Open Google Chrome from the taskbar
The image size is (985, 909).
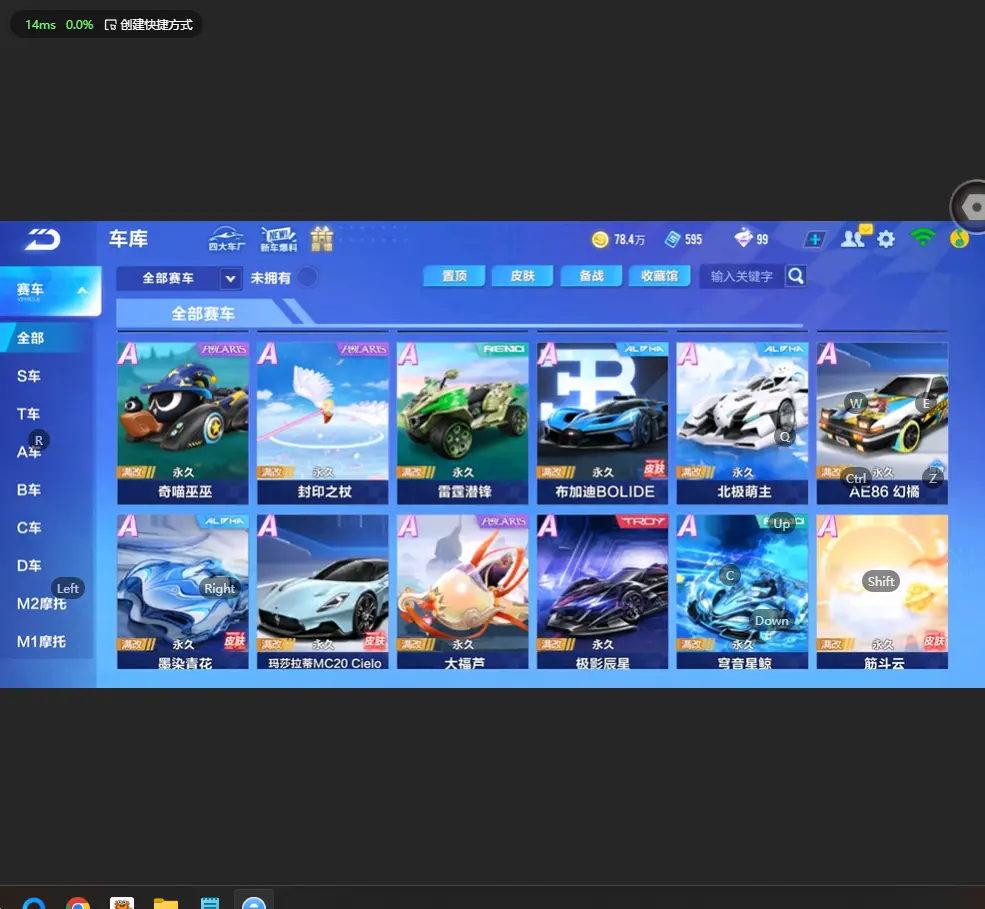(x=78, y=903)
